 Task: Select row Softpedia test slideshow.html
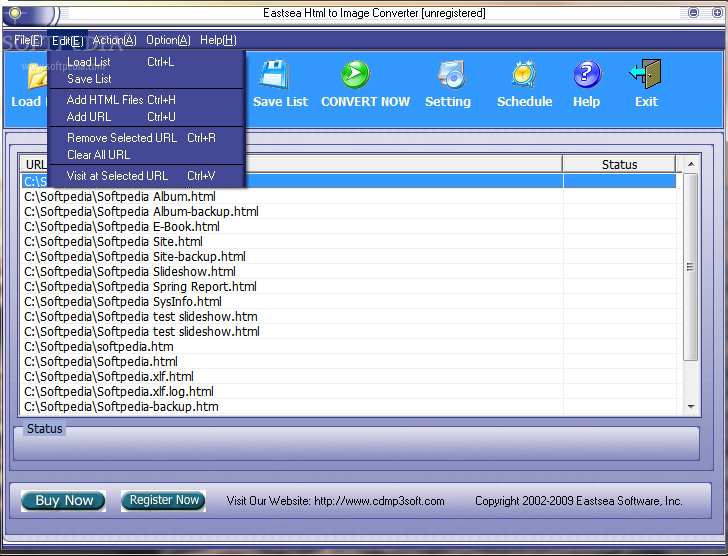[348, 332]
